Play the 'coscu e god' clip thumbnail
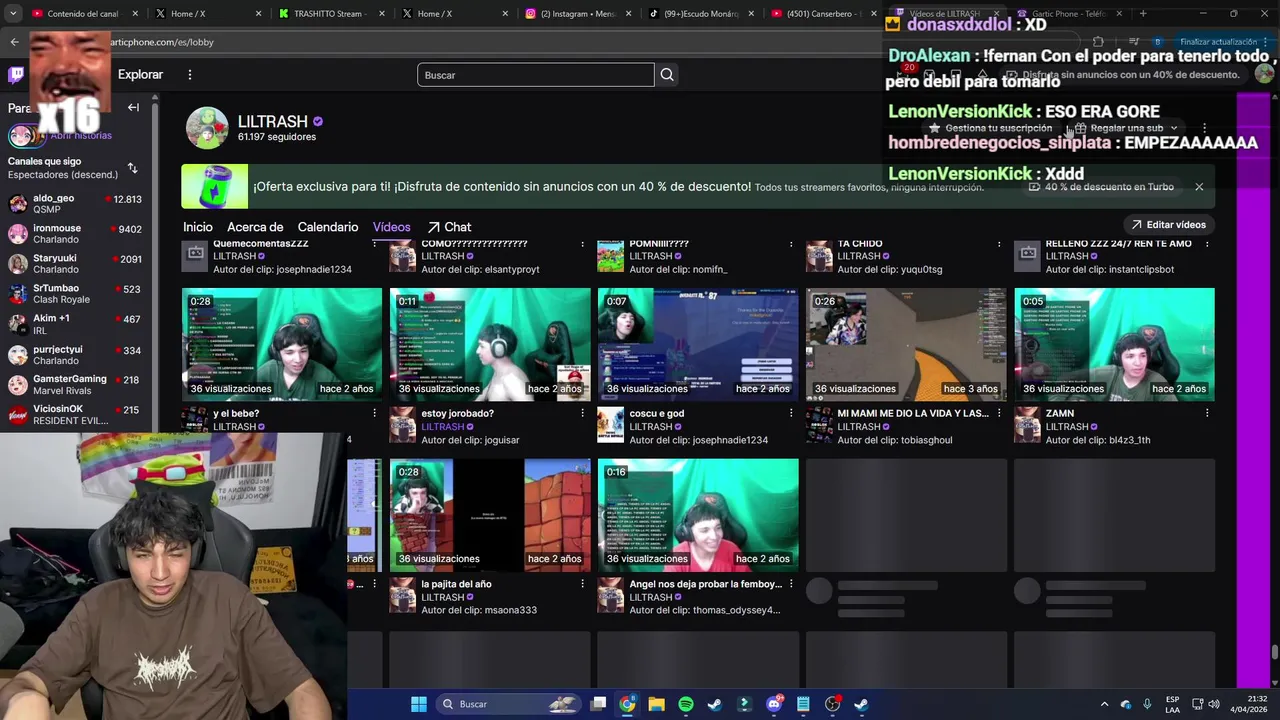The height and width of the screenshot is (720, 1280). [698, 344]
